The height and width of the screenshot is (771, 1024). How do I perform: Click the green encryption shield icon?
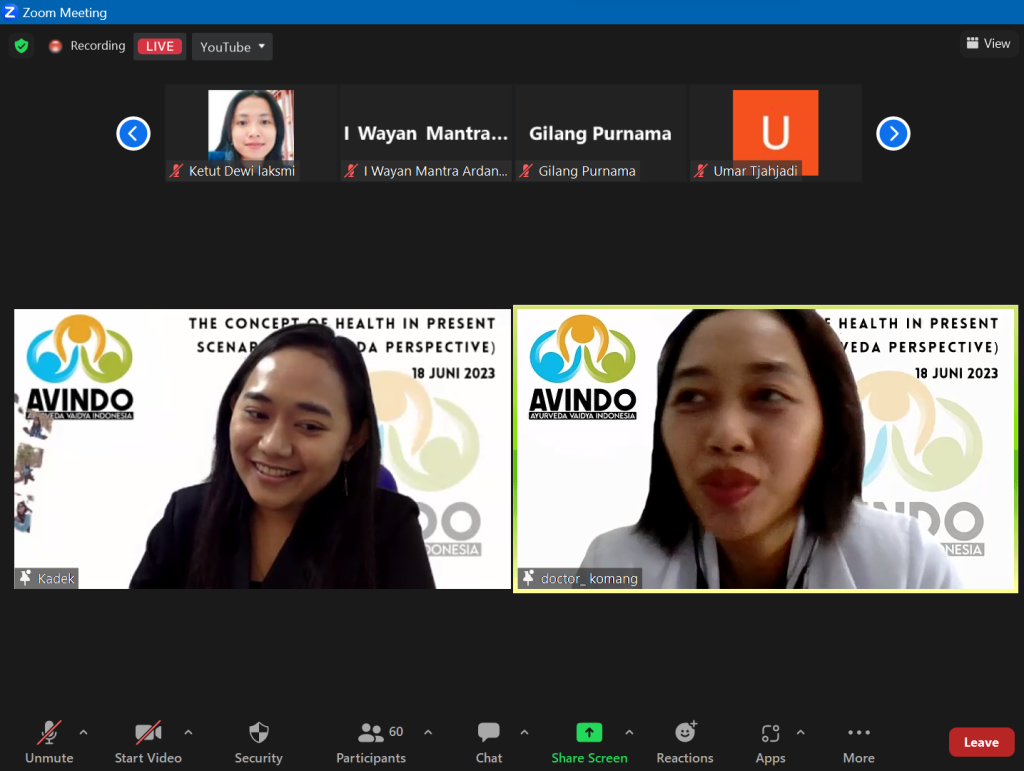coord(21,46)
